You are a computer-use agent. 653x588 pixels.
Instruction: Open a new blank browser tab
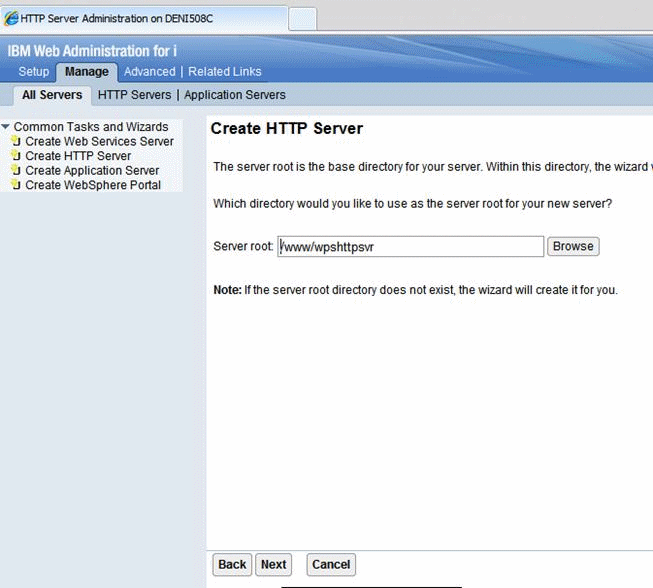(302, 19)
